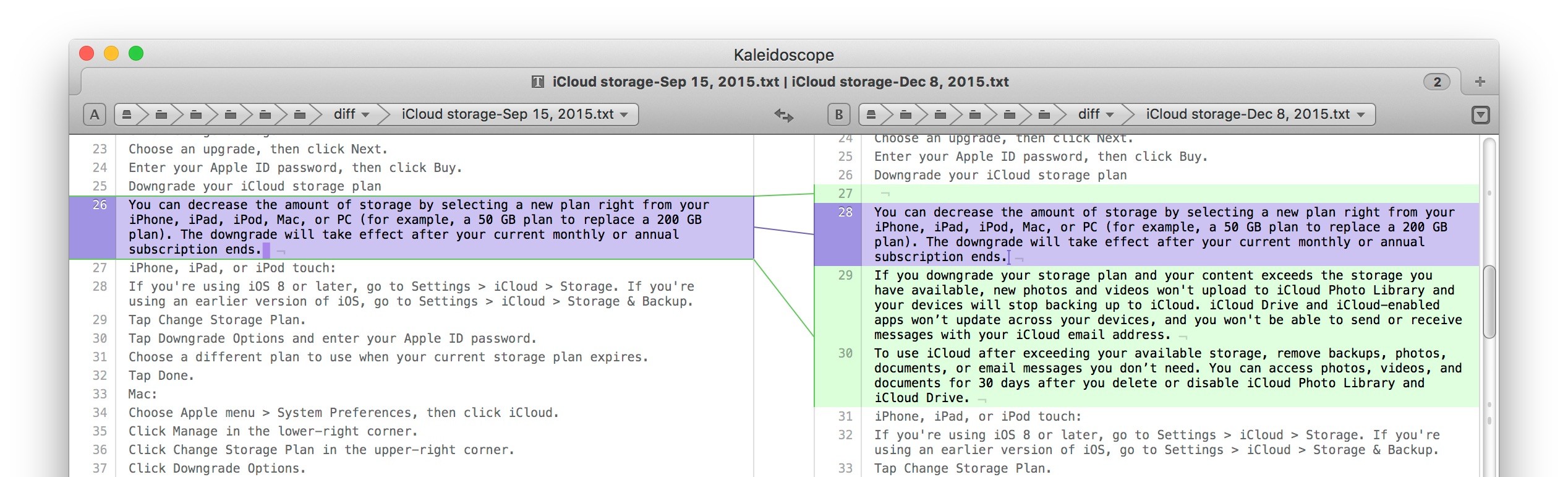The width and height of the screenshot is (1568, 477).
Task: Click the changes count badge showing 2
Action: click(1437, 82)
